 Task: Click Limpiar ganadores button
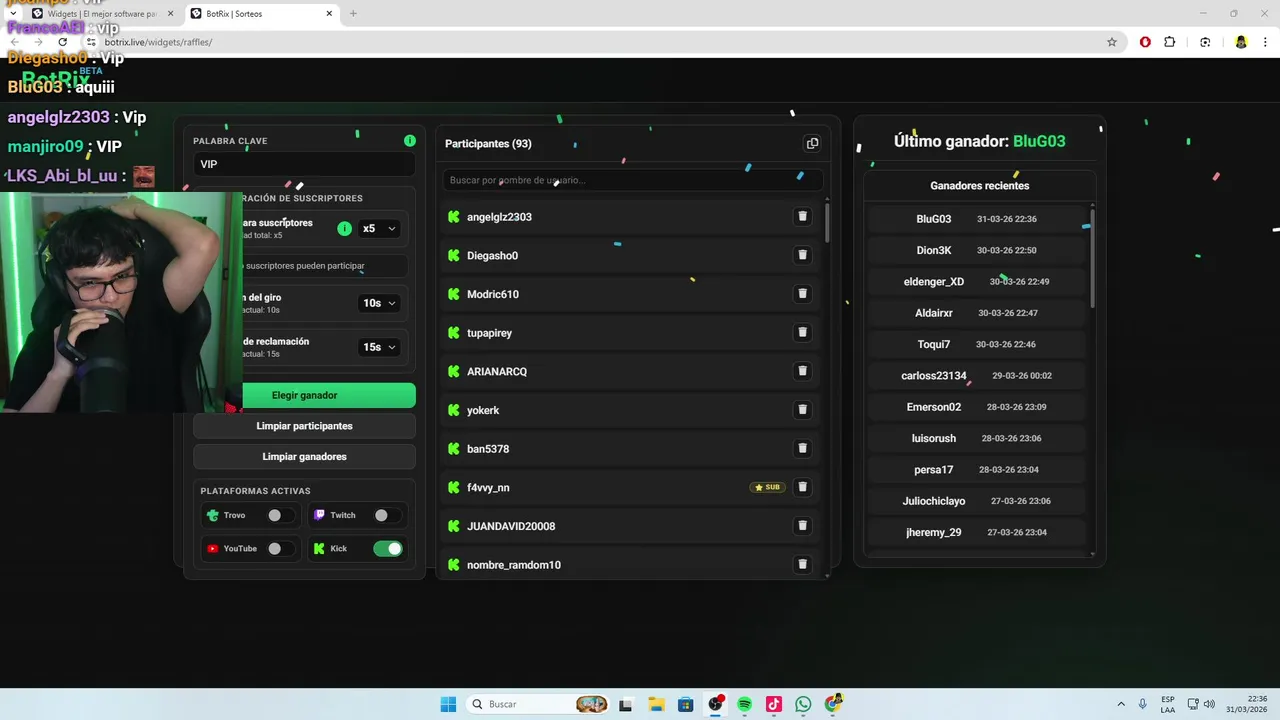(x=305, y=457)
